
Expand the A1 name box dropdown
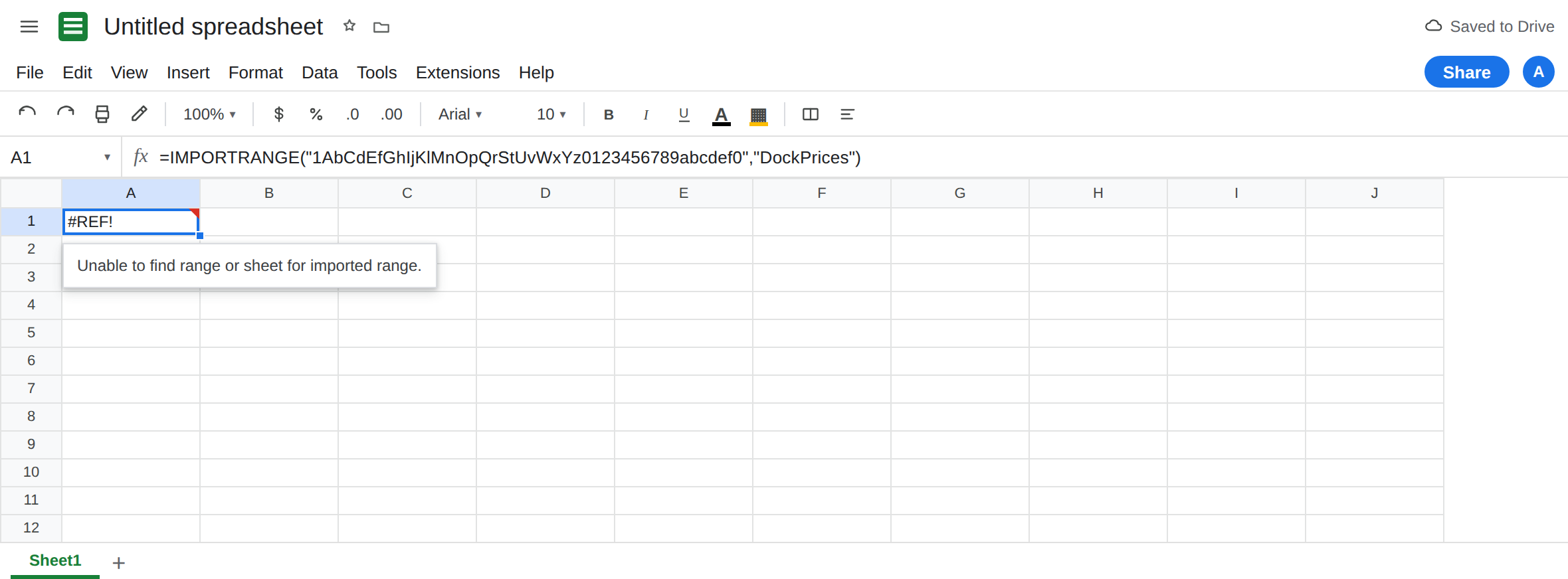coord(107,157)
